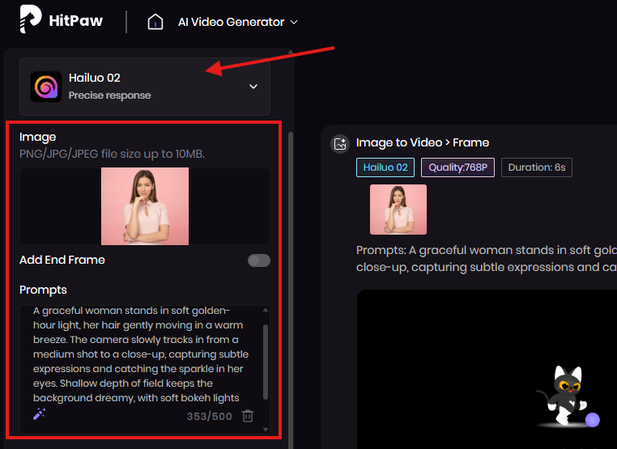
Task: Clear the prompt with the trash icon
Action: point(248,416)
